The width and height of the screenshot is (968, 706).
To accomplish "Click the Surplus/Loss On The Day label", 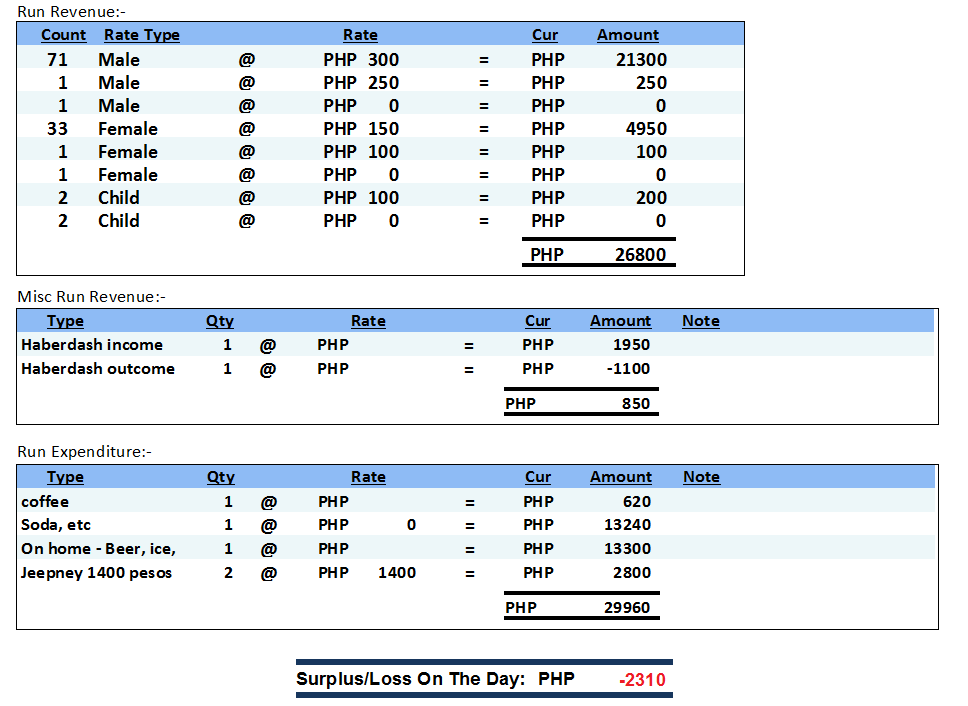I will (x=410, y=680).
